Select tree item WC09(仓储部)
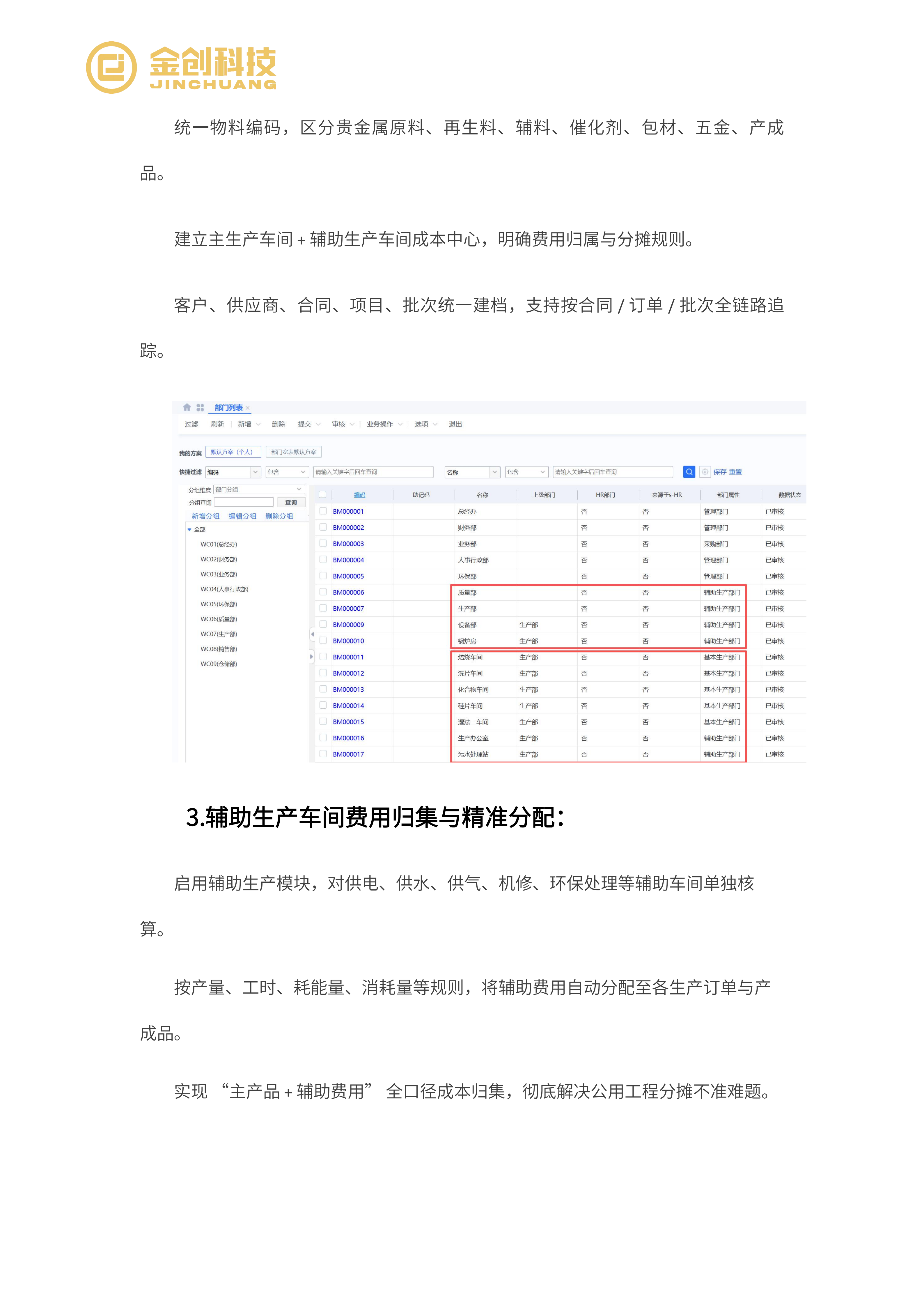 [x=219, y=664]
